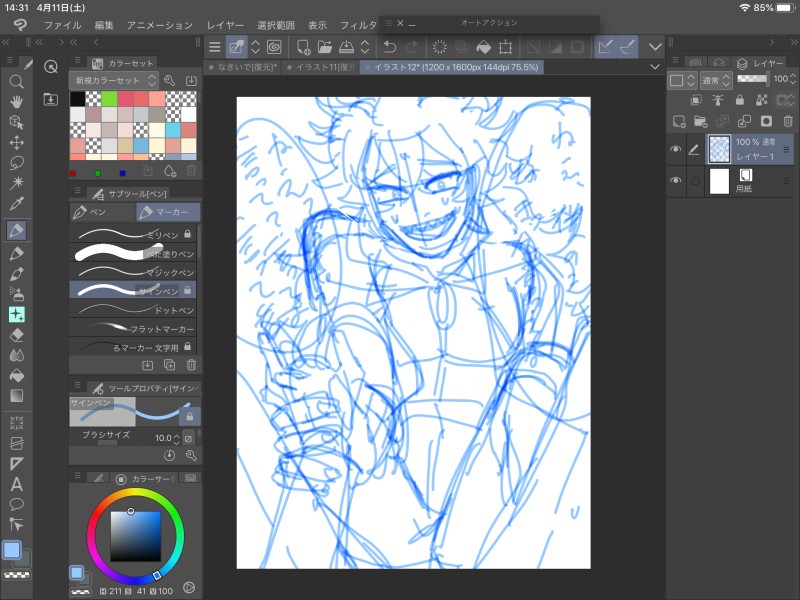
Task: Toggle lock on brush preview
Action: click(190, 416)
